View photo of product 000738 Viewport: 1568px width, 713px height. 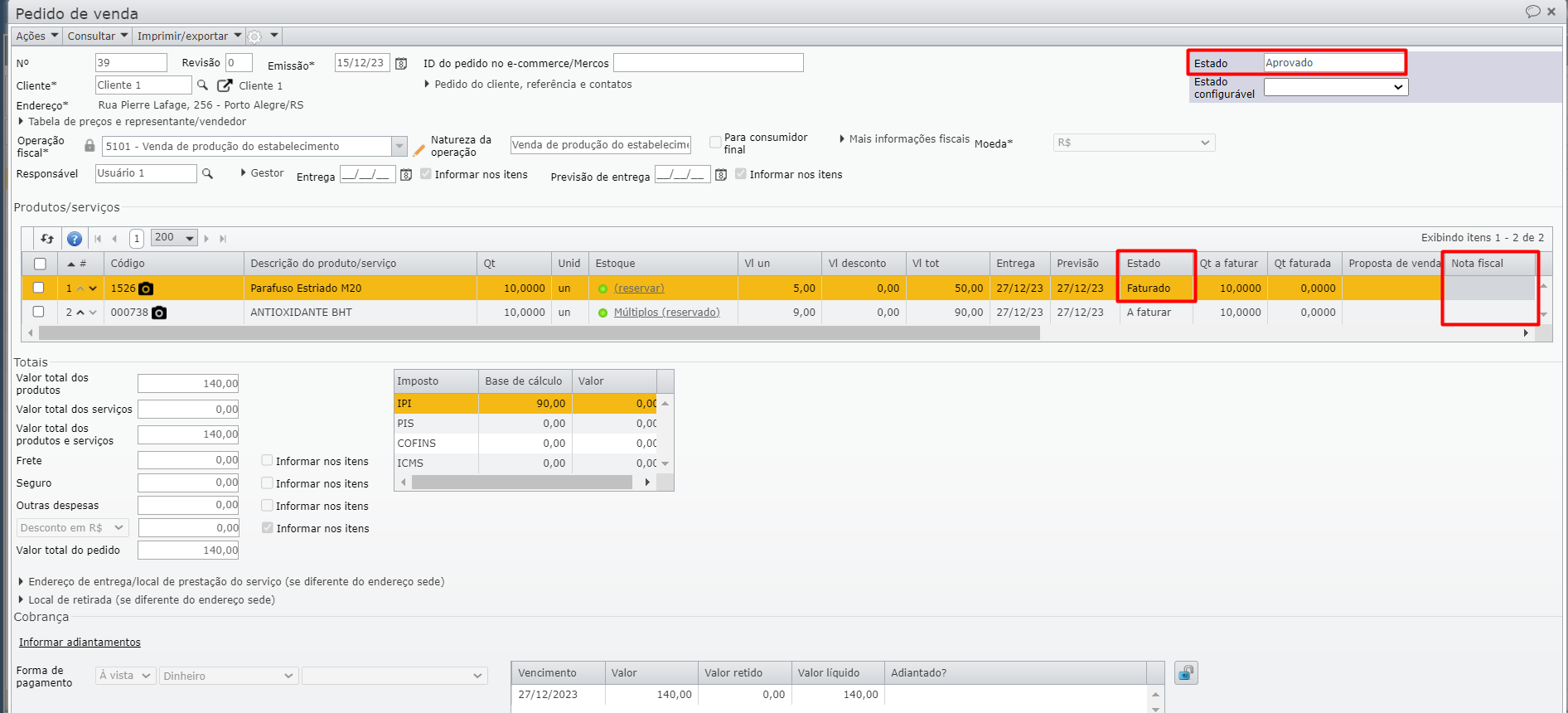point(159,313)
